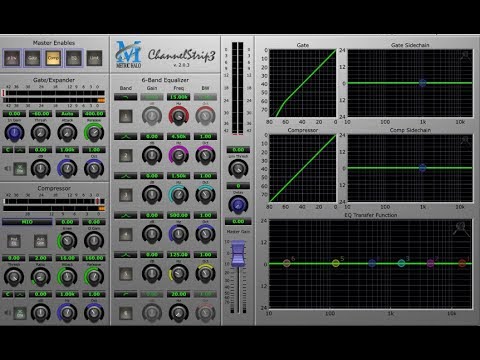Click the compressor Post EQ button
This screenshot has width=480, height=360.
(x=14, y=241)
